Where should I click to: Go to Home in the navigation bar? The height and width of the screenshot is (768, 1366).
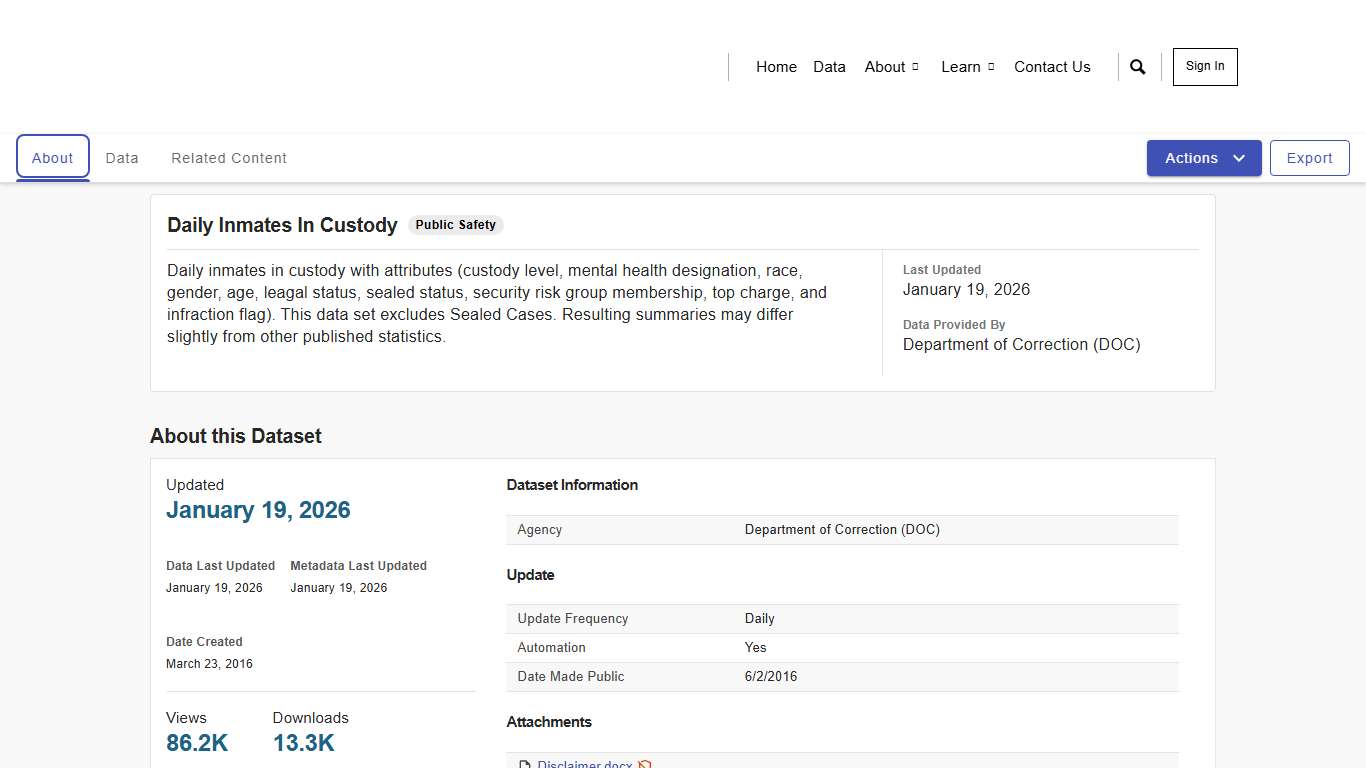[776, 67]
